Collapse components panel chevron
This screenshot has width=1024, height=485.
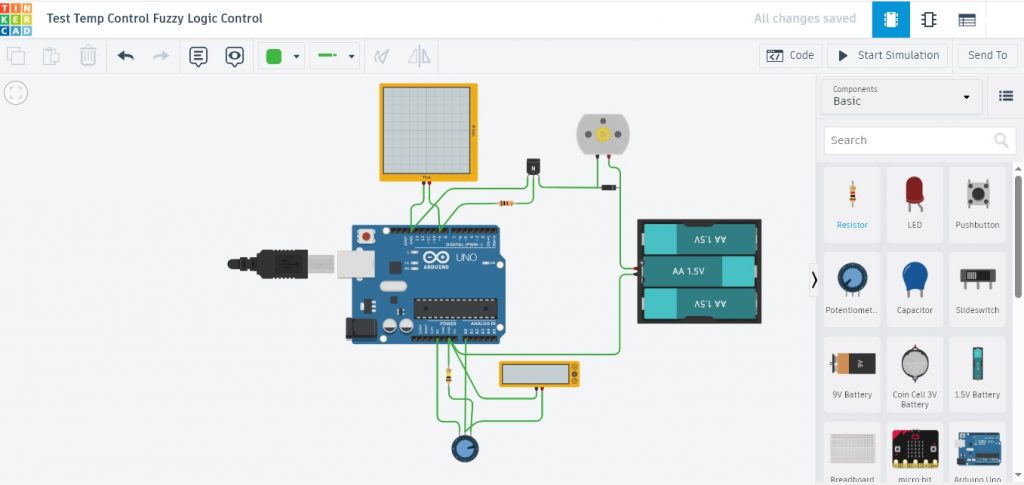pyautogui.click(x=814, y=280)
